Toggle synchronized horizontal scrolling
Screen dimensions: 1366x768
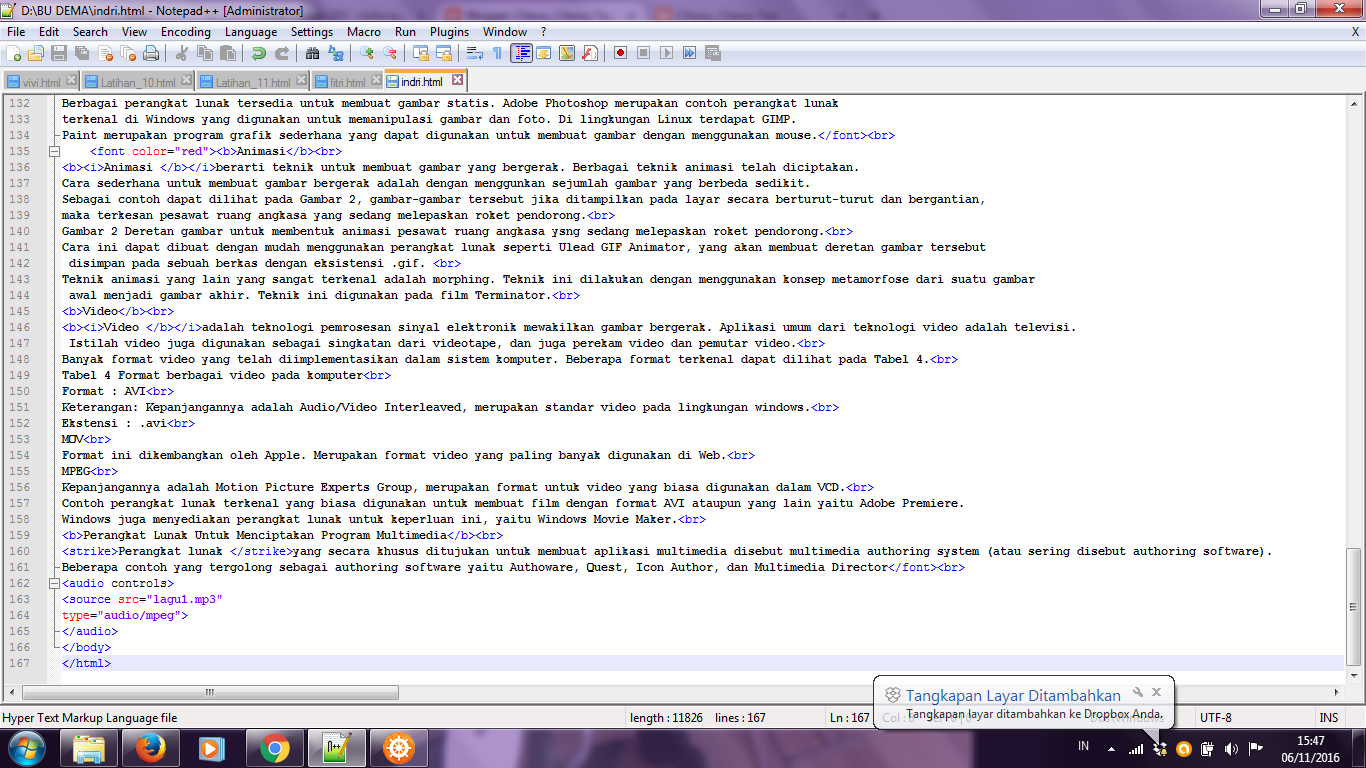pos(444,53)
